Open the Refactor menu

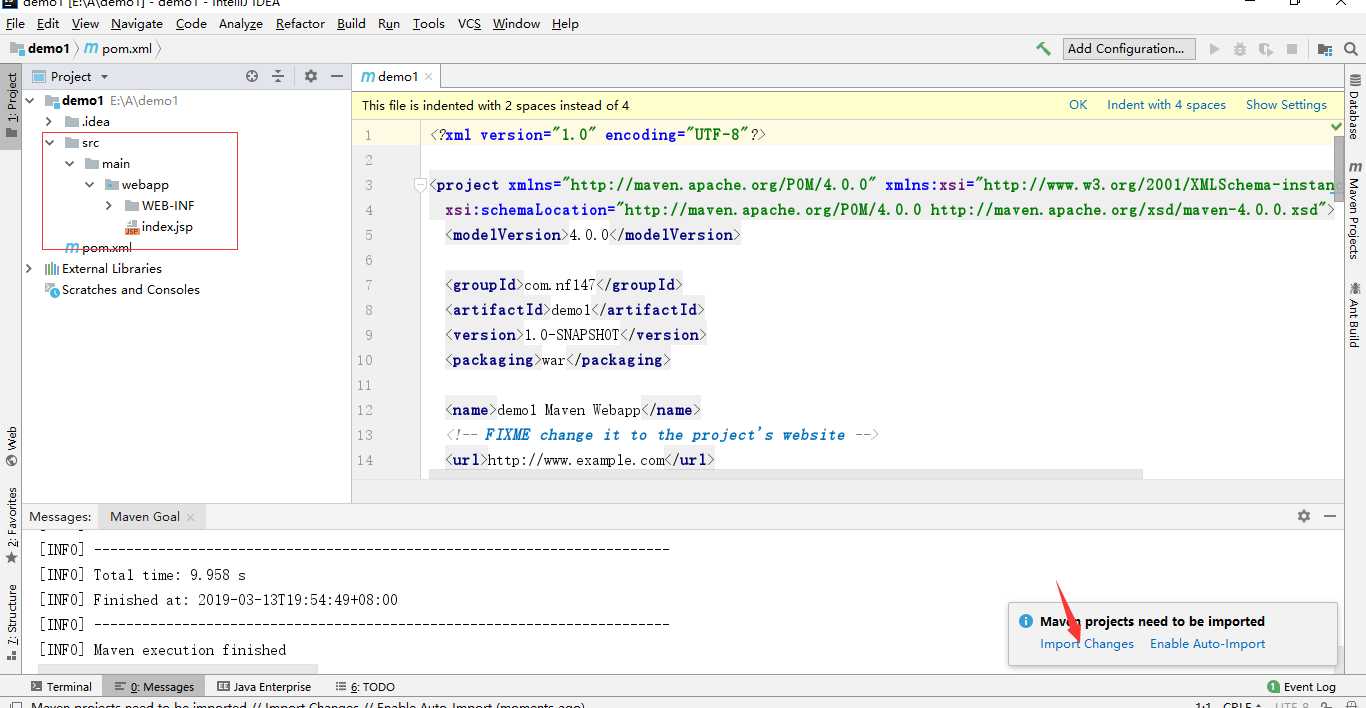point(300,23)
